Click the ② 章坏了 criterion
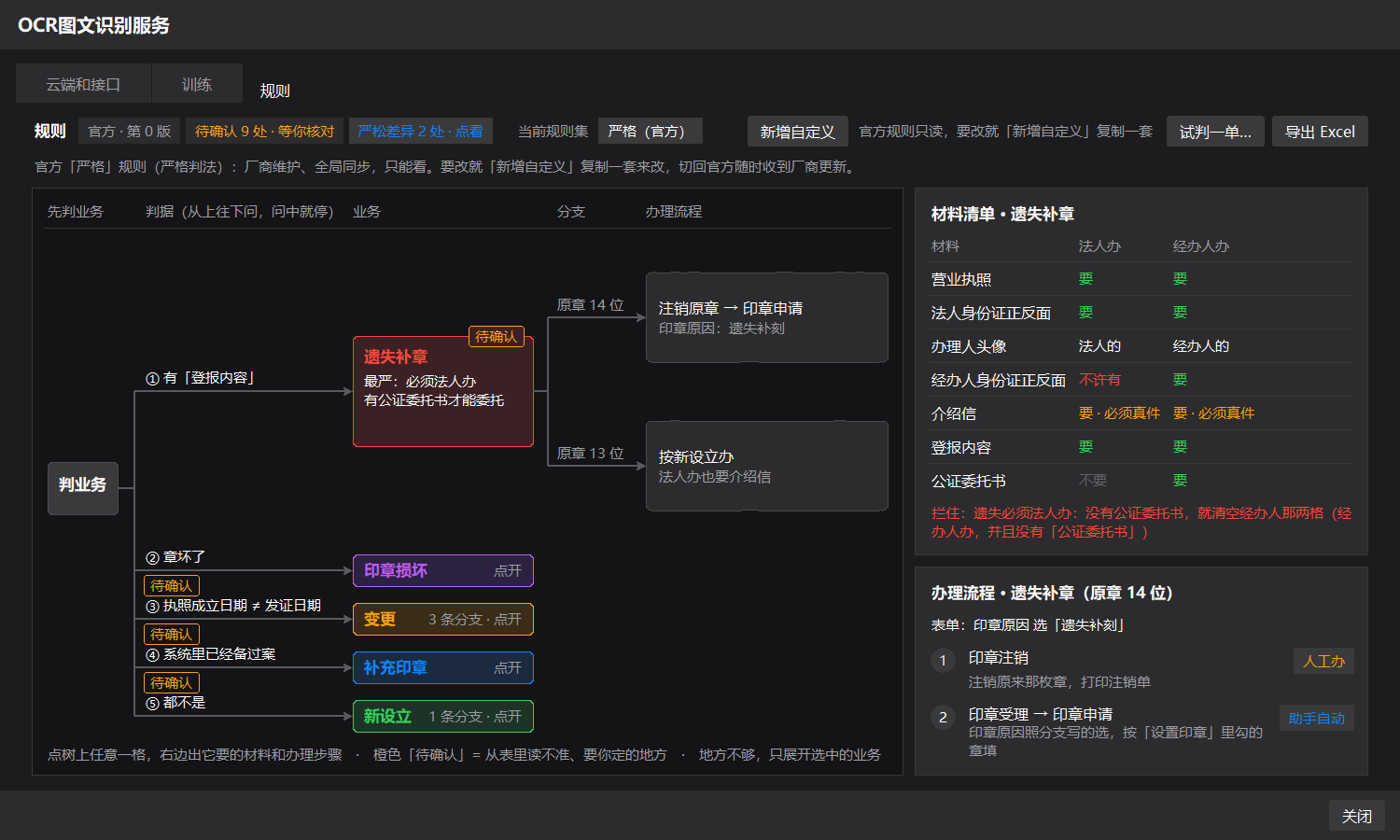1400x840 pixels. 175,556
